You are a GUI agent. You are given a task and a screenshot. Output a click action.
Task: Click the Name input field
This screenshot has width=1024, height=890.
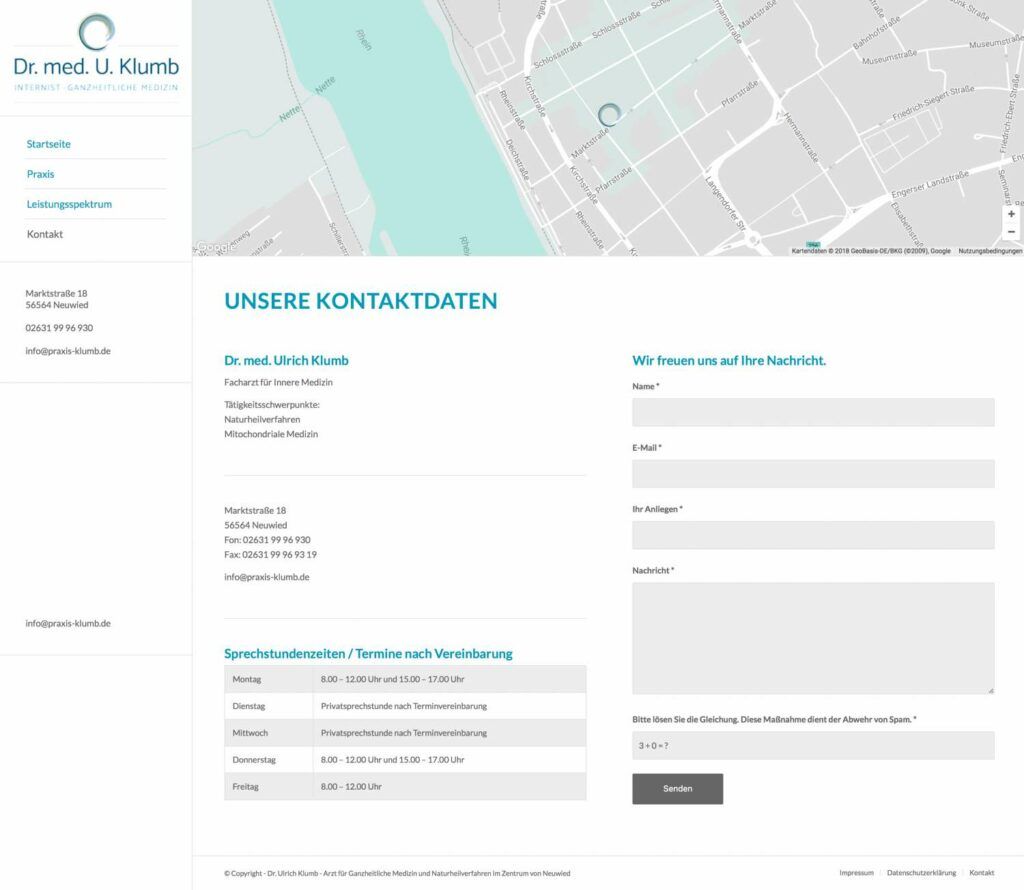pyautogui.click(x=813, y=413)
